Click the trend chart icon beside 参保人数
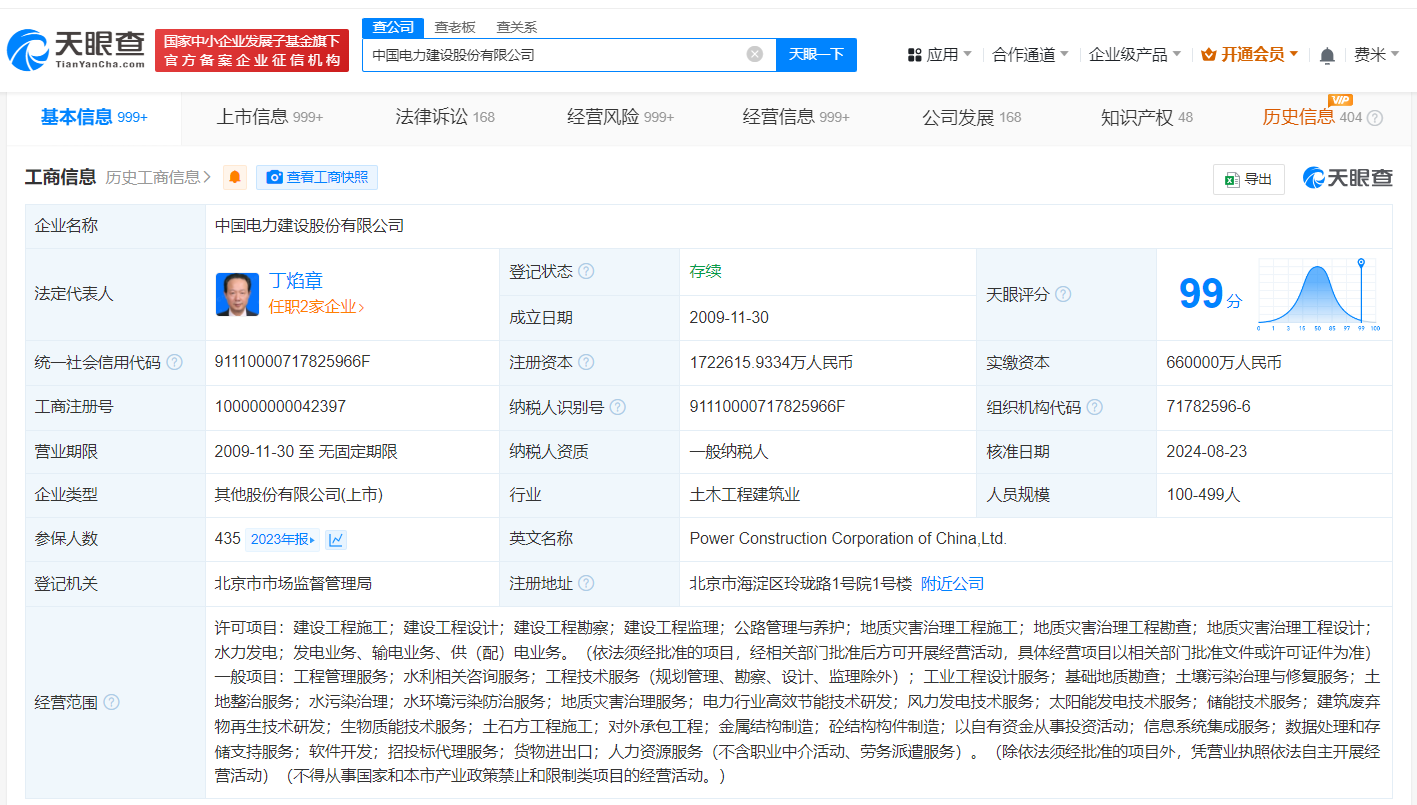1417x805 pixels. (335, 539)
